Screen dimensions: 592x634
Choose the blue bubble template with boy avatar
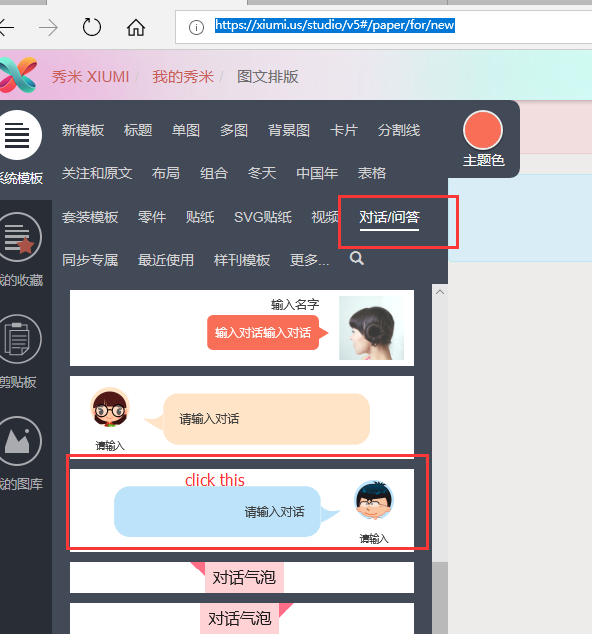242,509
